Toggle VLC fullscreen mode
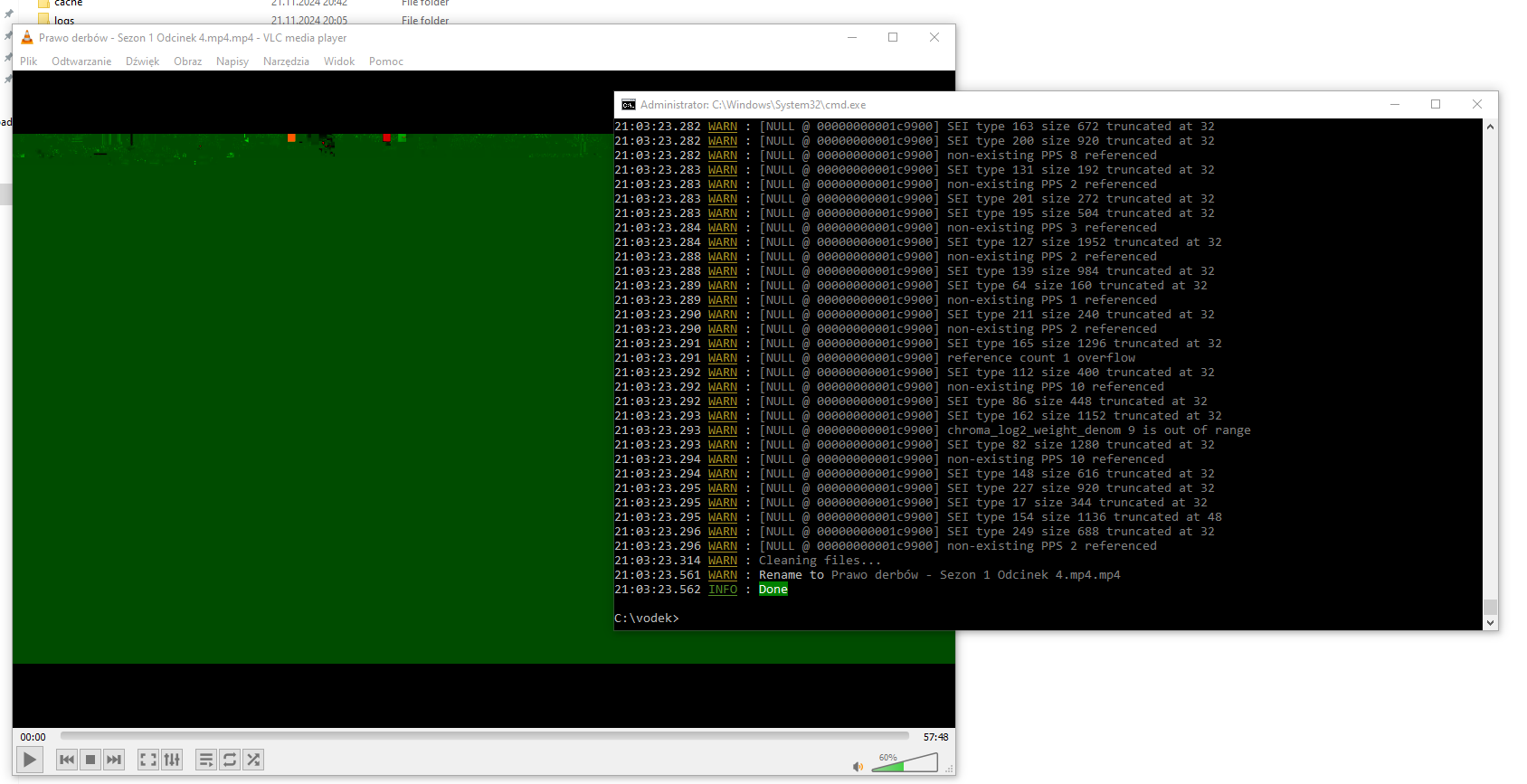The width and height of the screenshot is (1527, 784). coord(148,760)
